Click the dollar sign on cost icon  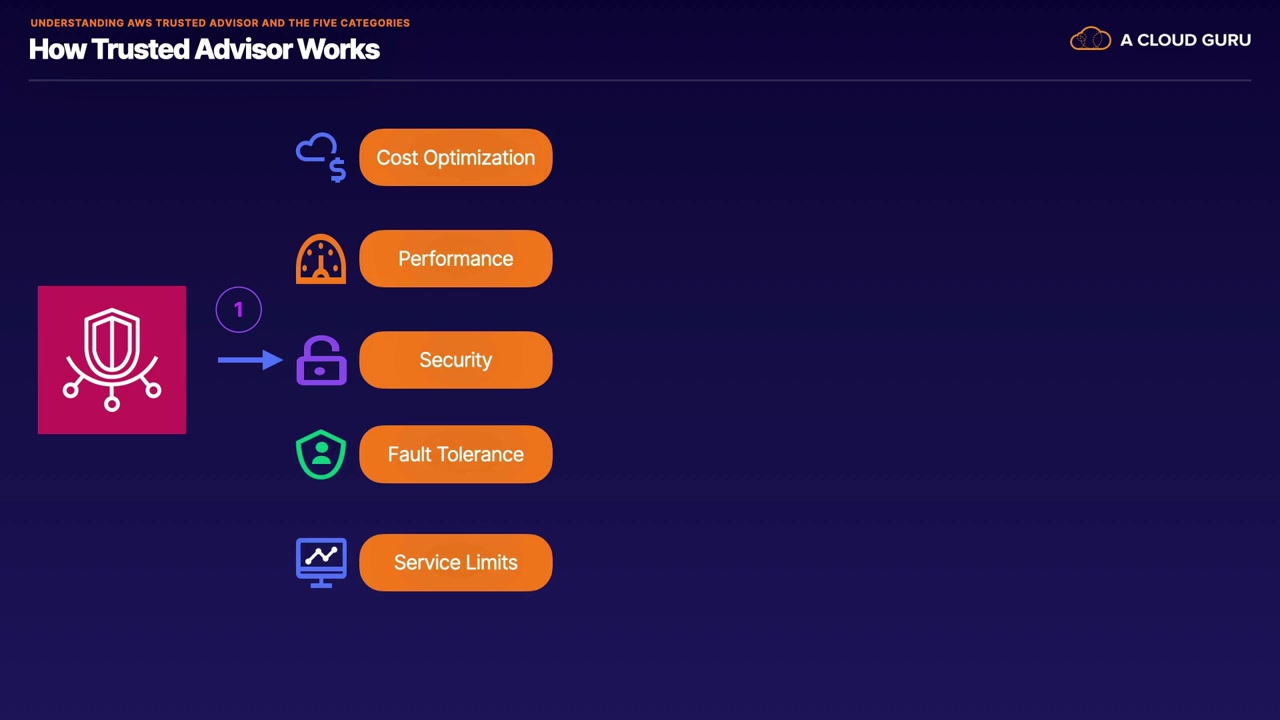338,171
